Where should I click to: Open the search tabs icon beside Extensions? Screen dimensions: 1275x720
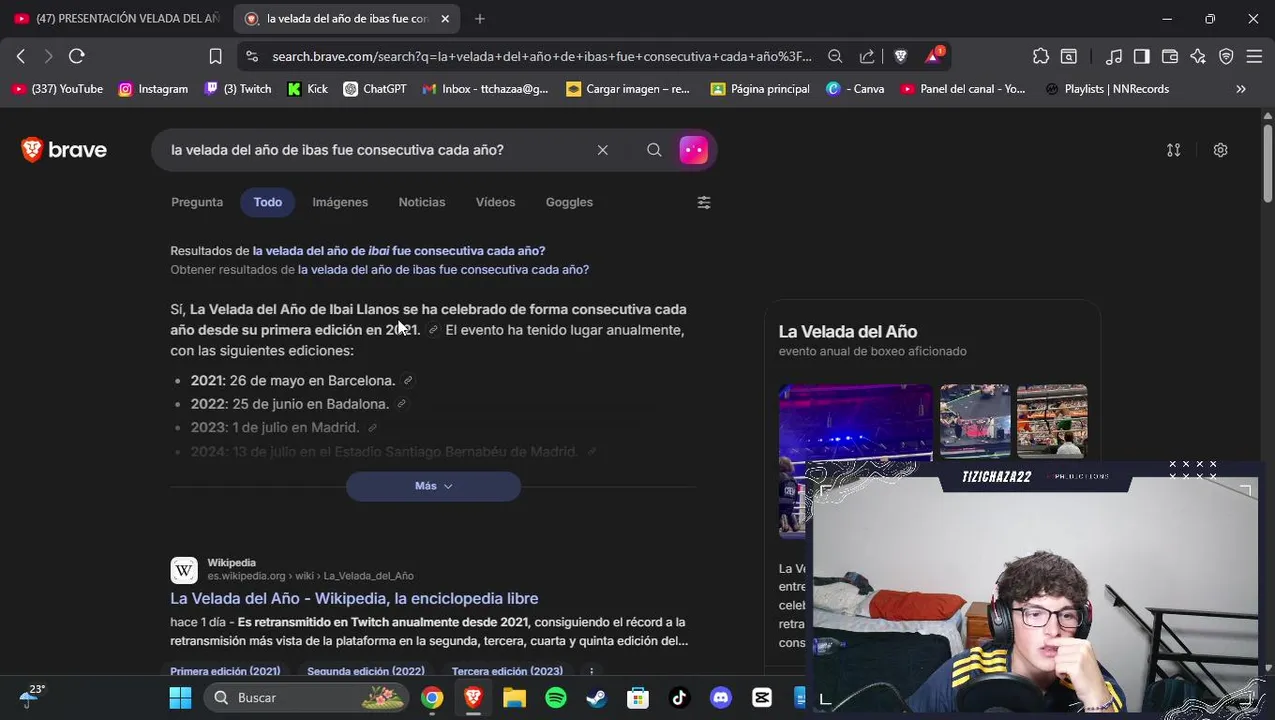[x=1069, y=56]
